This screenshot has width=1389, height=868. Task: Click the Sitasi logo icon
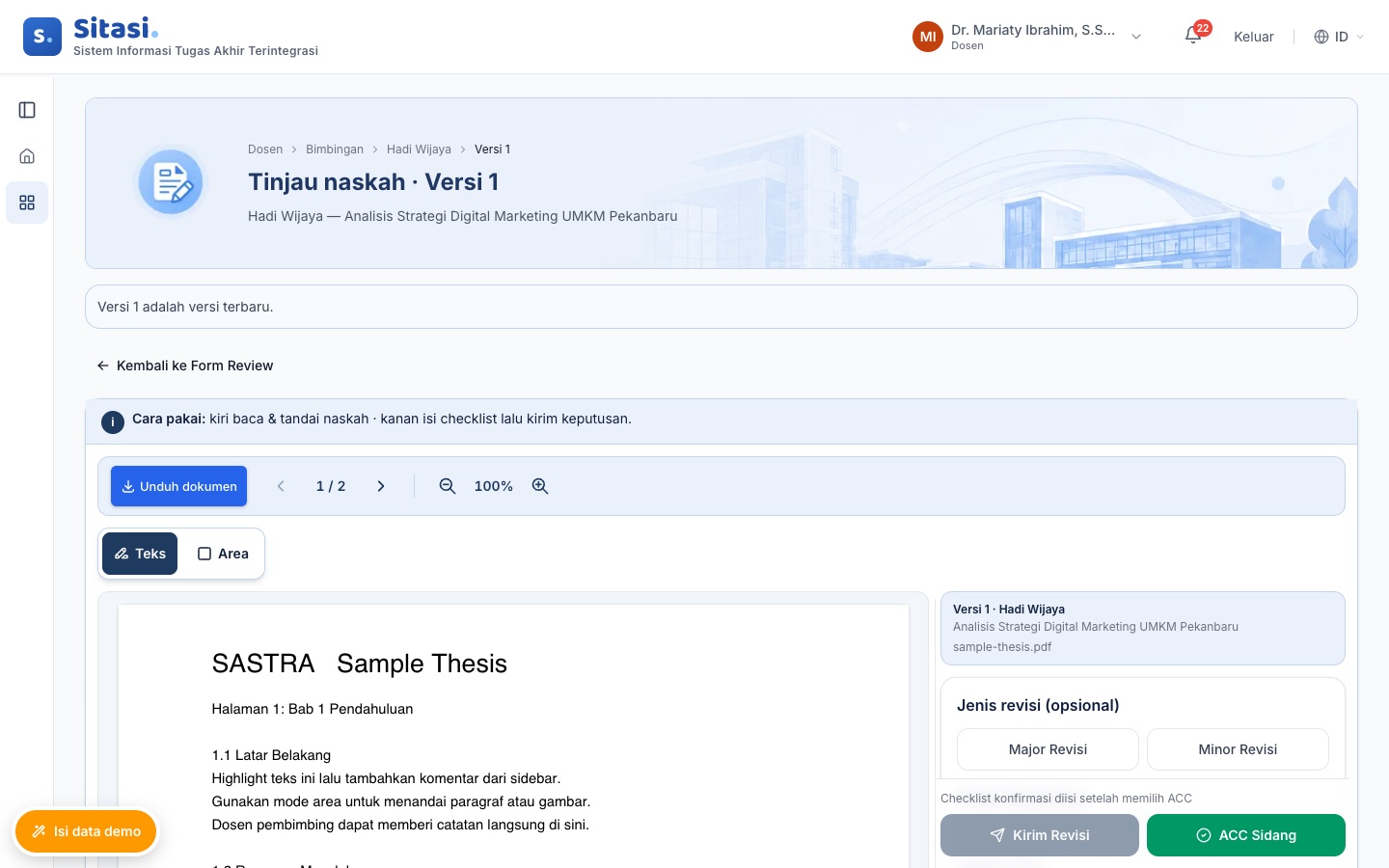click(42, 37)
